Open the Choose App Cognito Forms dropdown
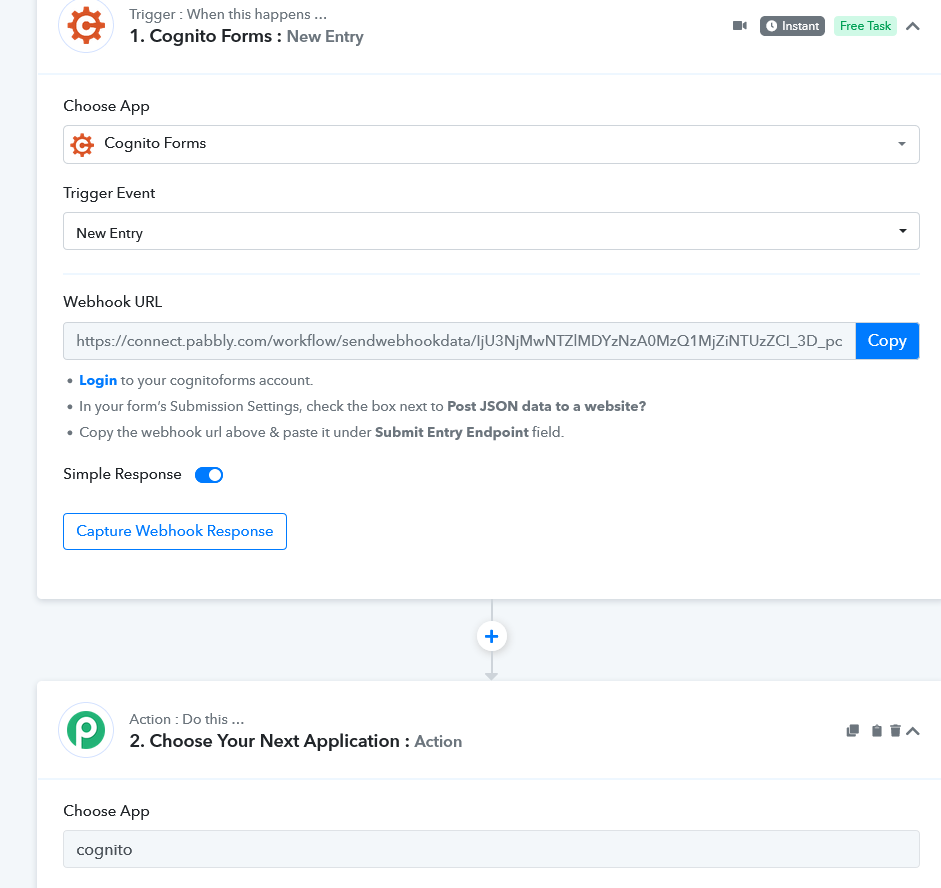 click(491, 144)
